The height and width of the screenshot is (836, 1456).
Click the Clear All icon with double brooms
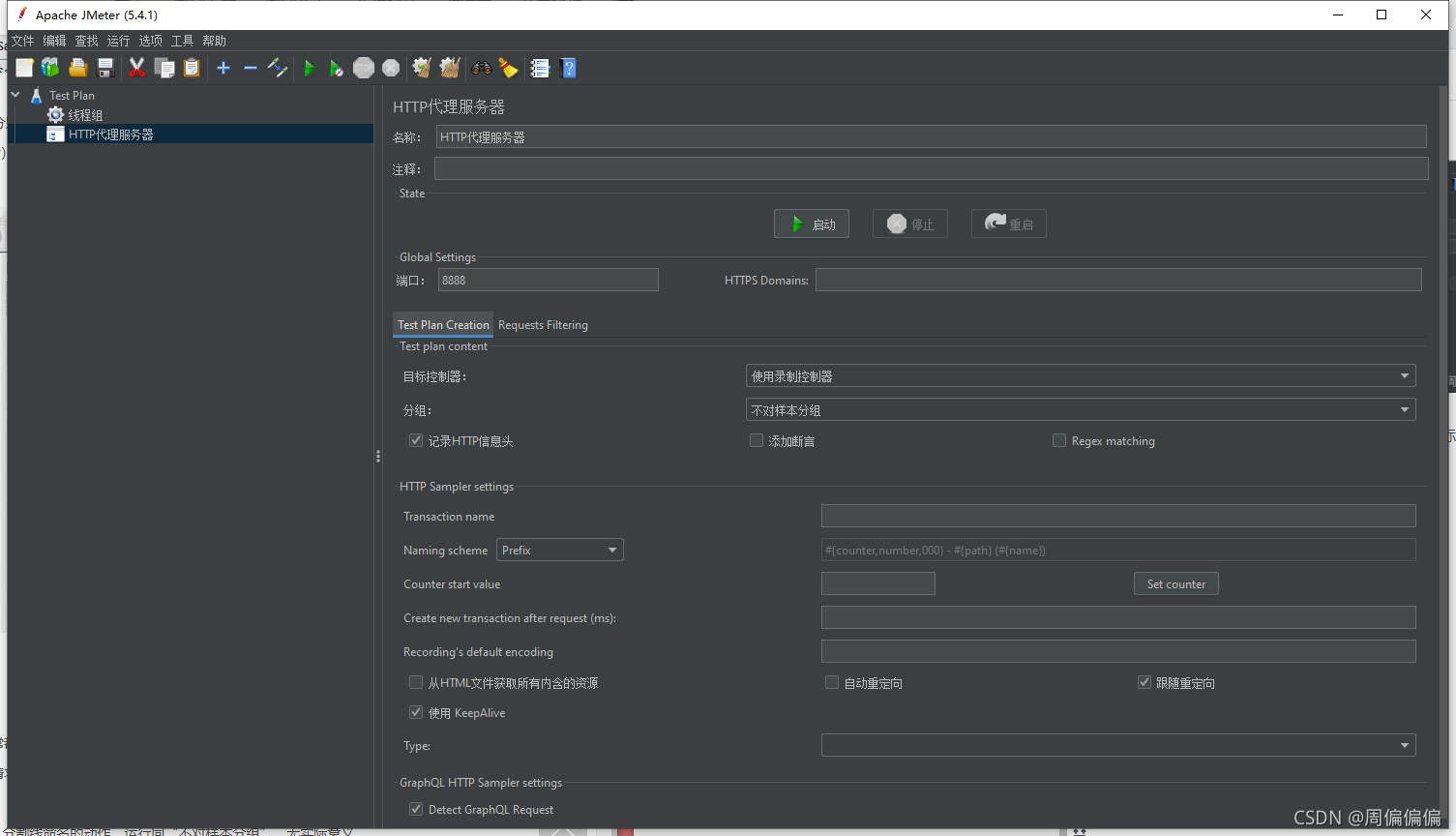450,68
